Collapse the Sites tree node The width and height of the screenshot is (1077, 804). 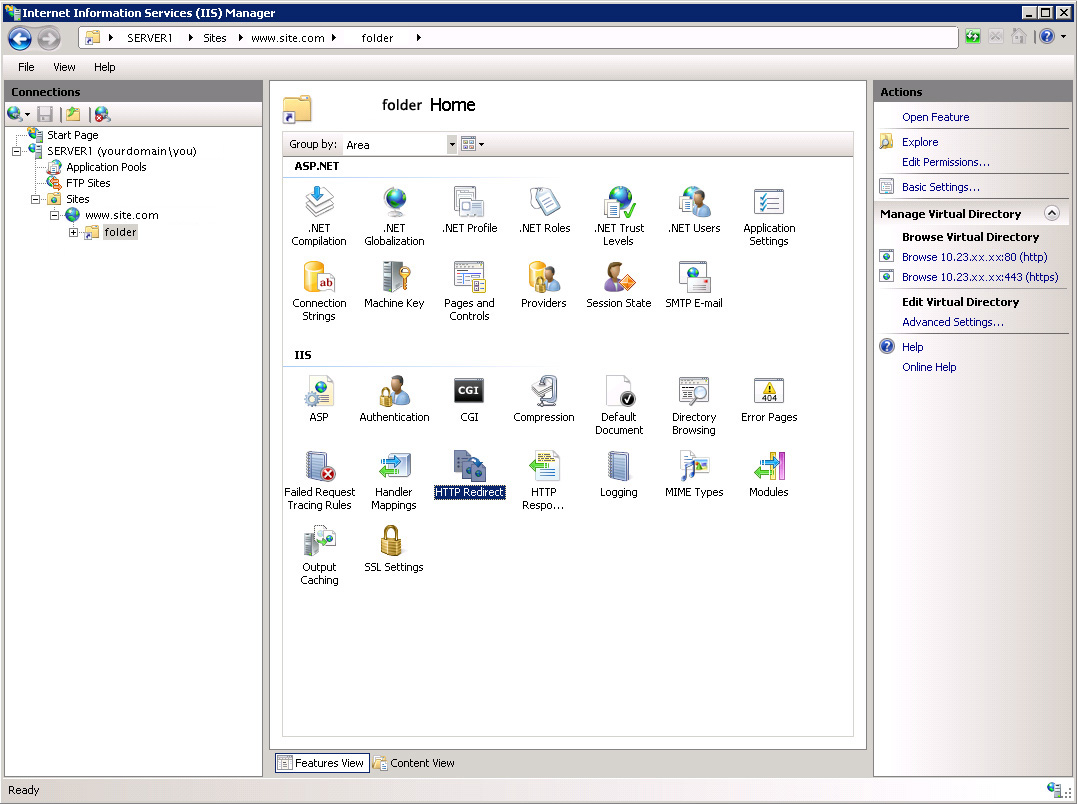click(x=36, y=199)
